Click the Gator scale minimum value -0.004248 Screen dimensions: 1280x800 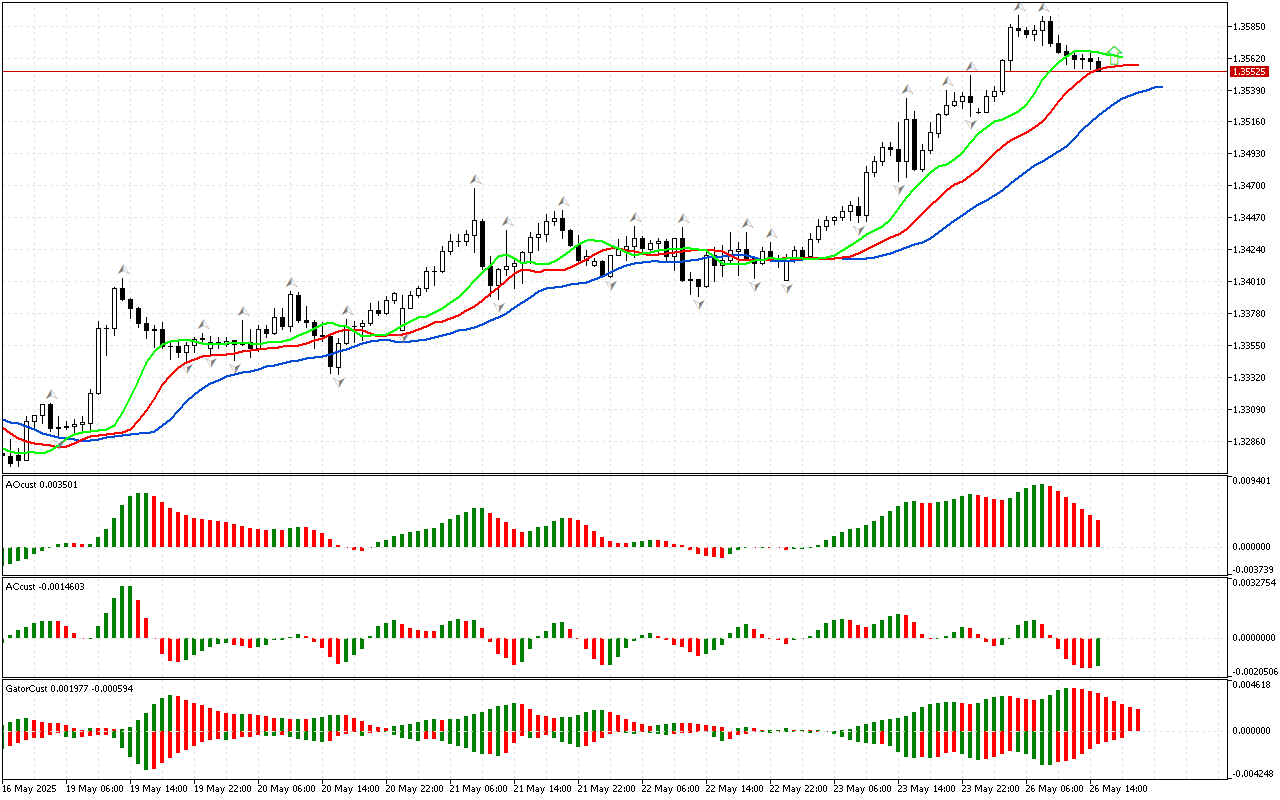(x=1253, y=772)
